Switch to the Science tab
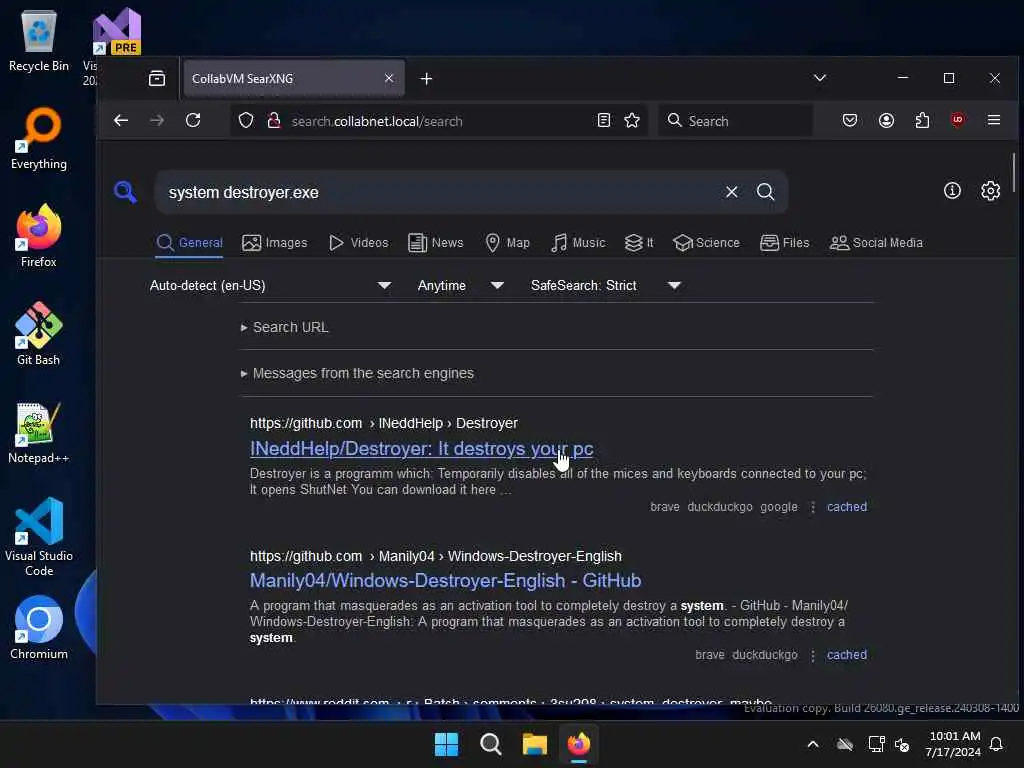The height and width of the screenshot is (768, 1024). pyautogui.click(x=706, y=243)
